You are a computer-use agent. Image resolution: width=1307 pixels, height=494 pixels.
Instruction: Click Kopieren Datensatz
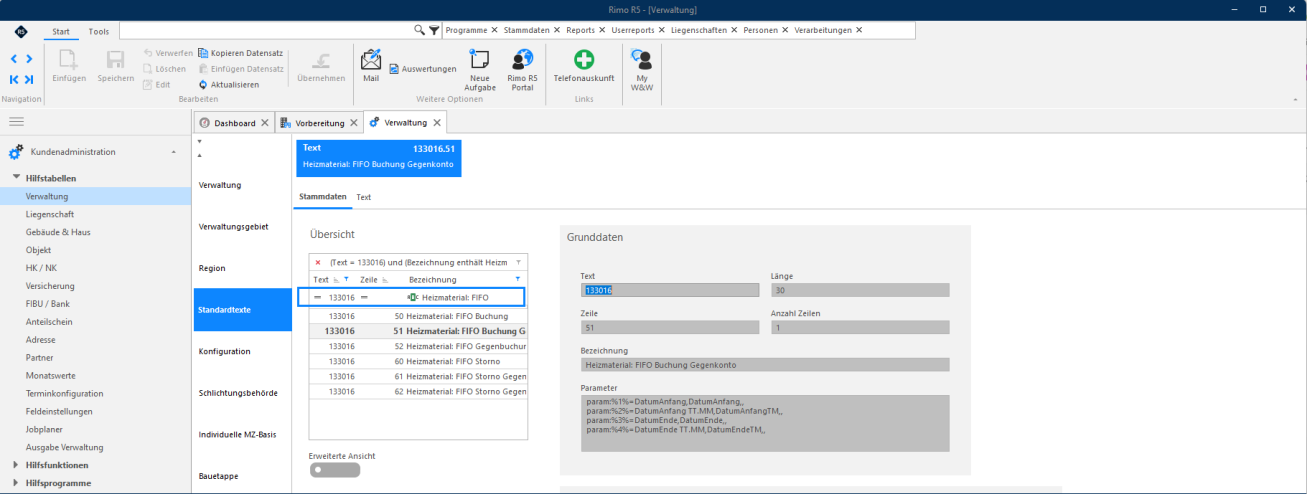pos(240,53)
